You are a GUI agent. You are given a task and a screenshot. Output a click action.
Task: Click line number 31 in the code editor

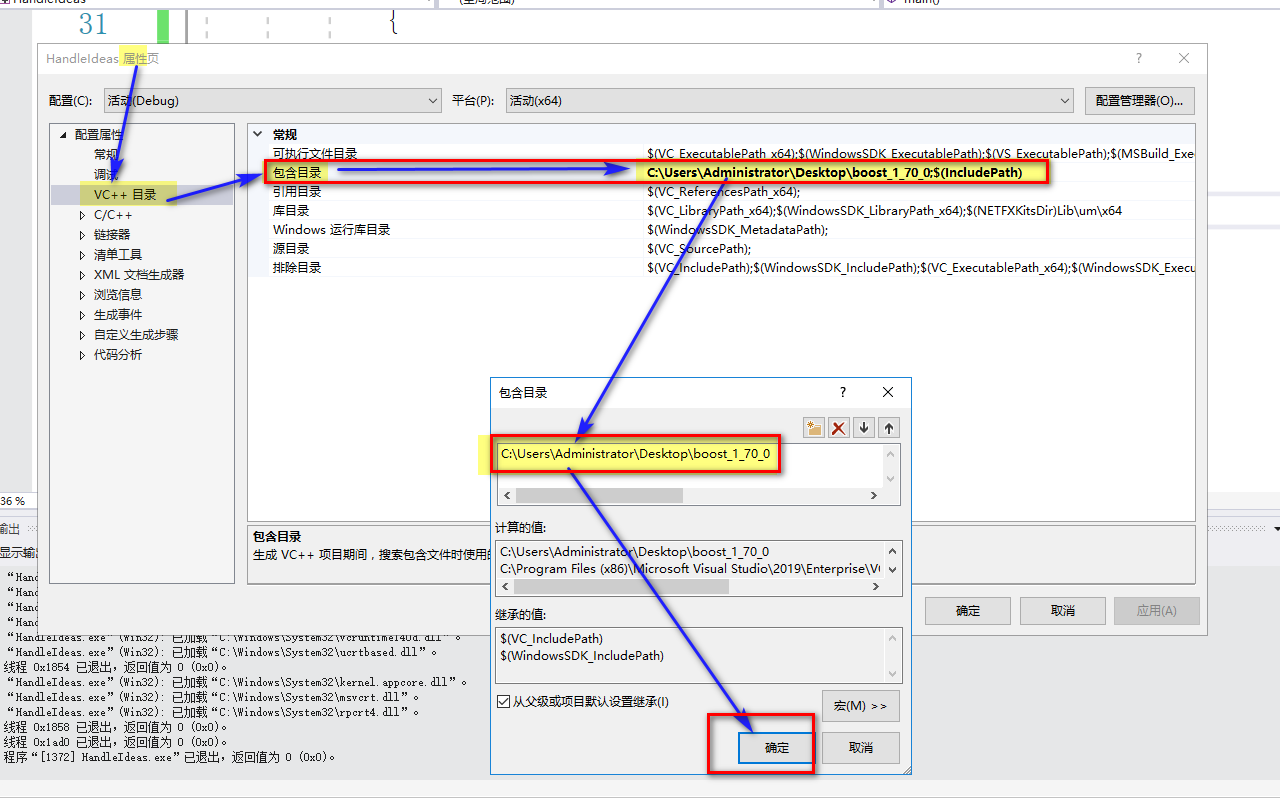click(x=92, y=24)
